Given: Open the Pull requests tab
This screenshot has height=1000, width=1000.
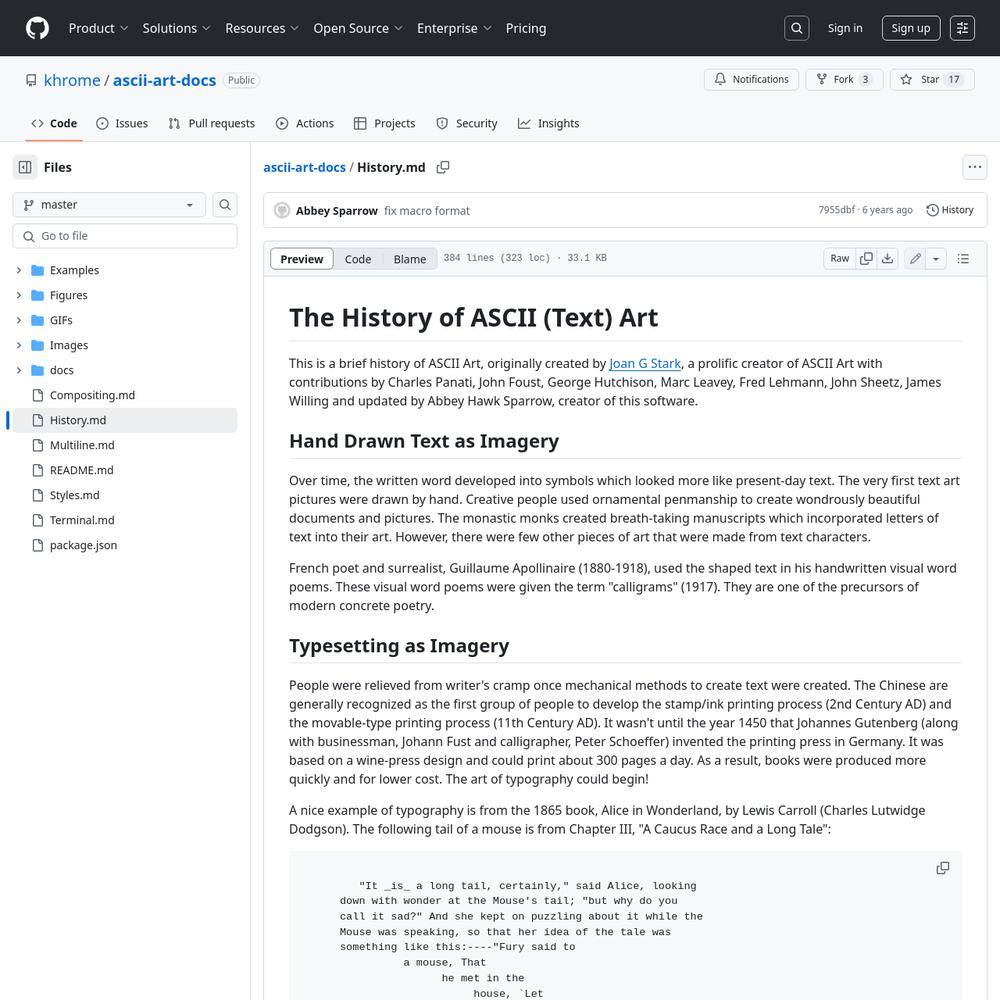Looking at the screenshot, I should pos(211,124).
